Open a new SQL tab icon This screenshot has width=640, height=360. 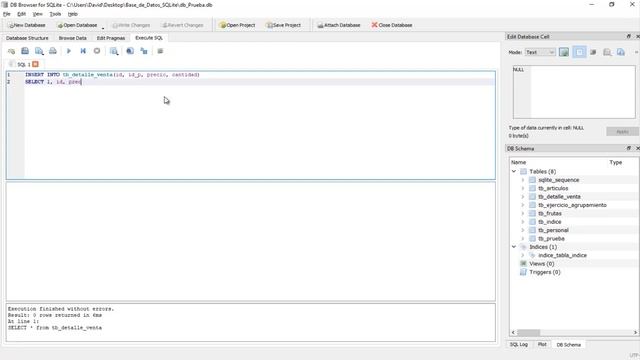click(11, 51)
